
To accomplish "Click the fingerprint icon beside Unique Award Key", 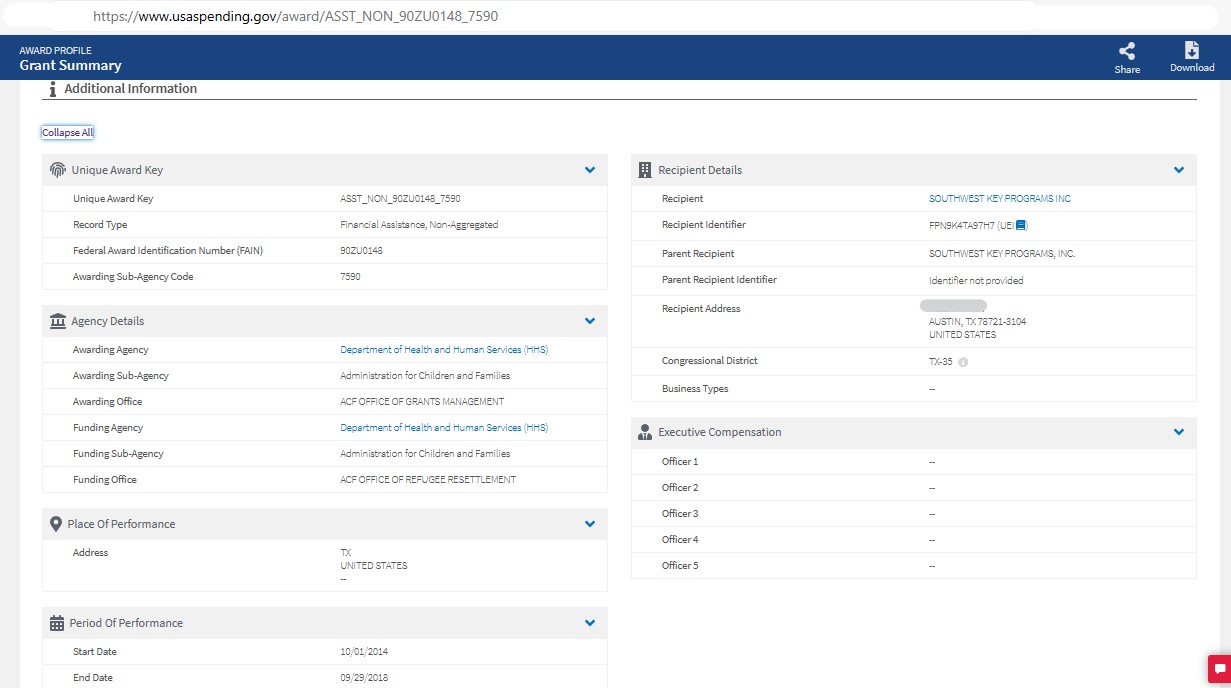I will click(x=58, y=170).
